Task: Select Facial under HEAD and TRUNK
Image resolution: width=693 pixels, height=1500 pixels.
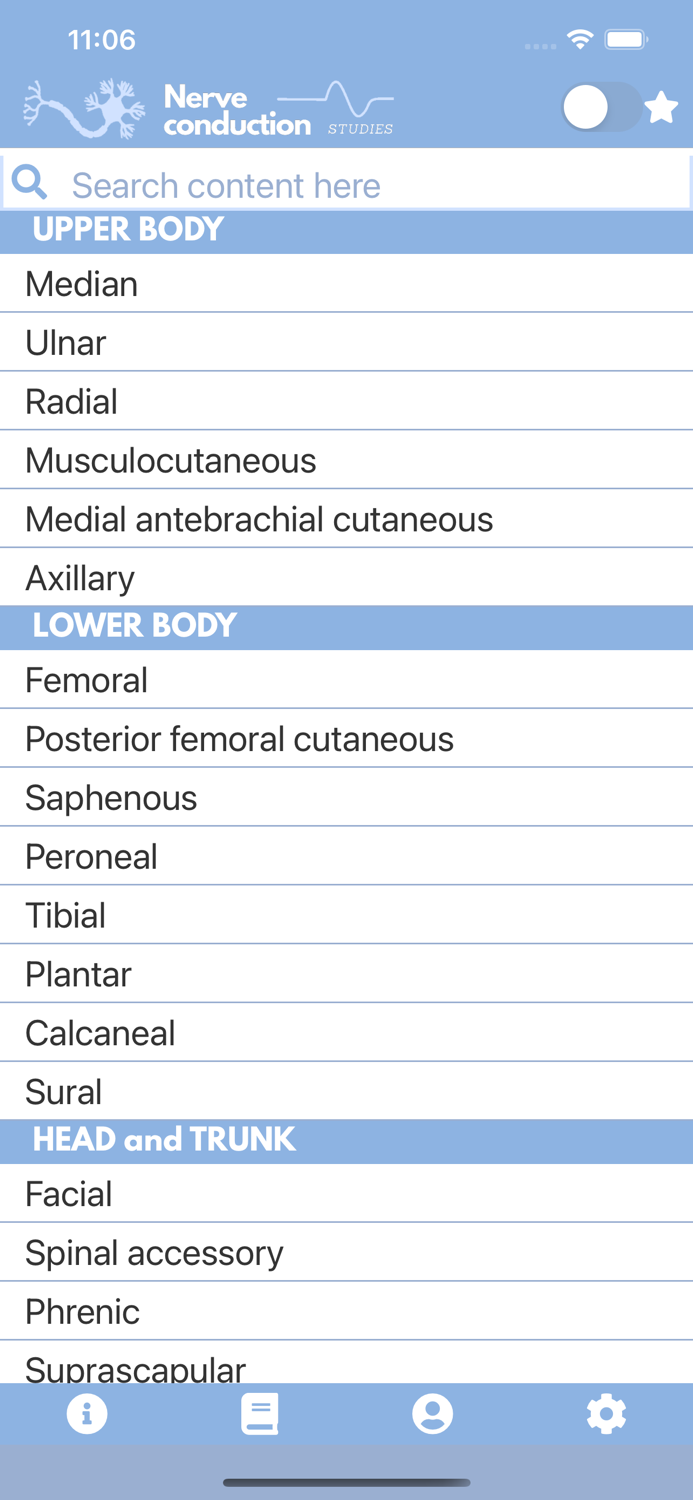Action: coord(346,1193)
